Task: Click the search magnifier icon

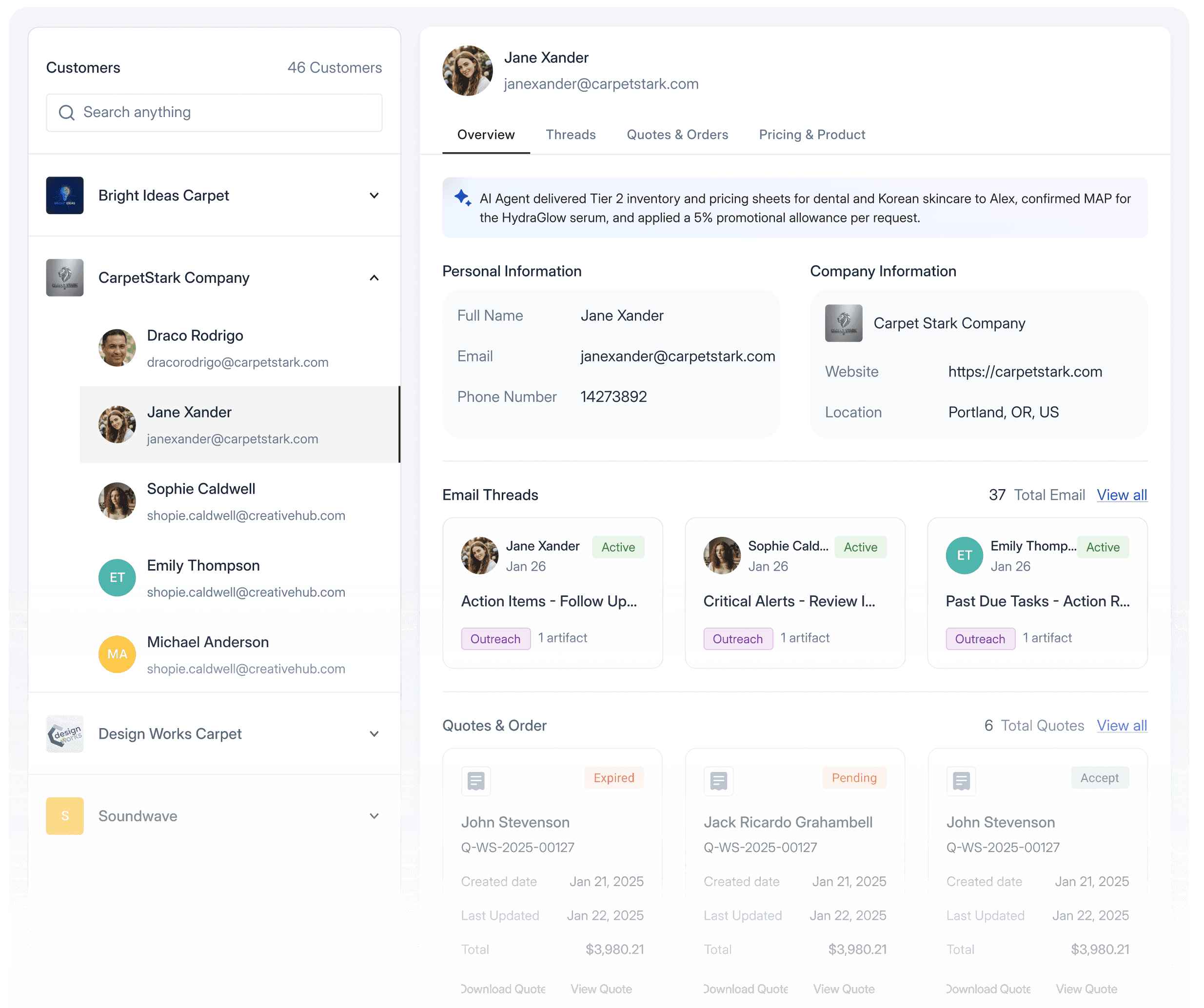Action: click(66, 112)
